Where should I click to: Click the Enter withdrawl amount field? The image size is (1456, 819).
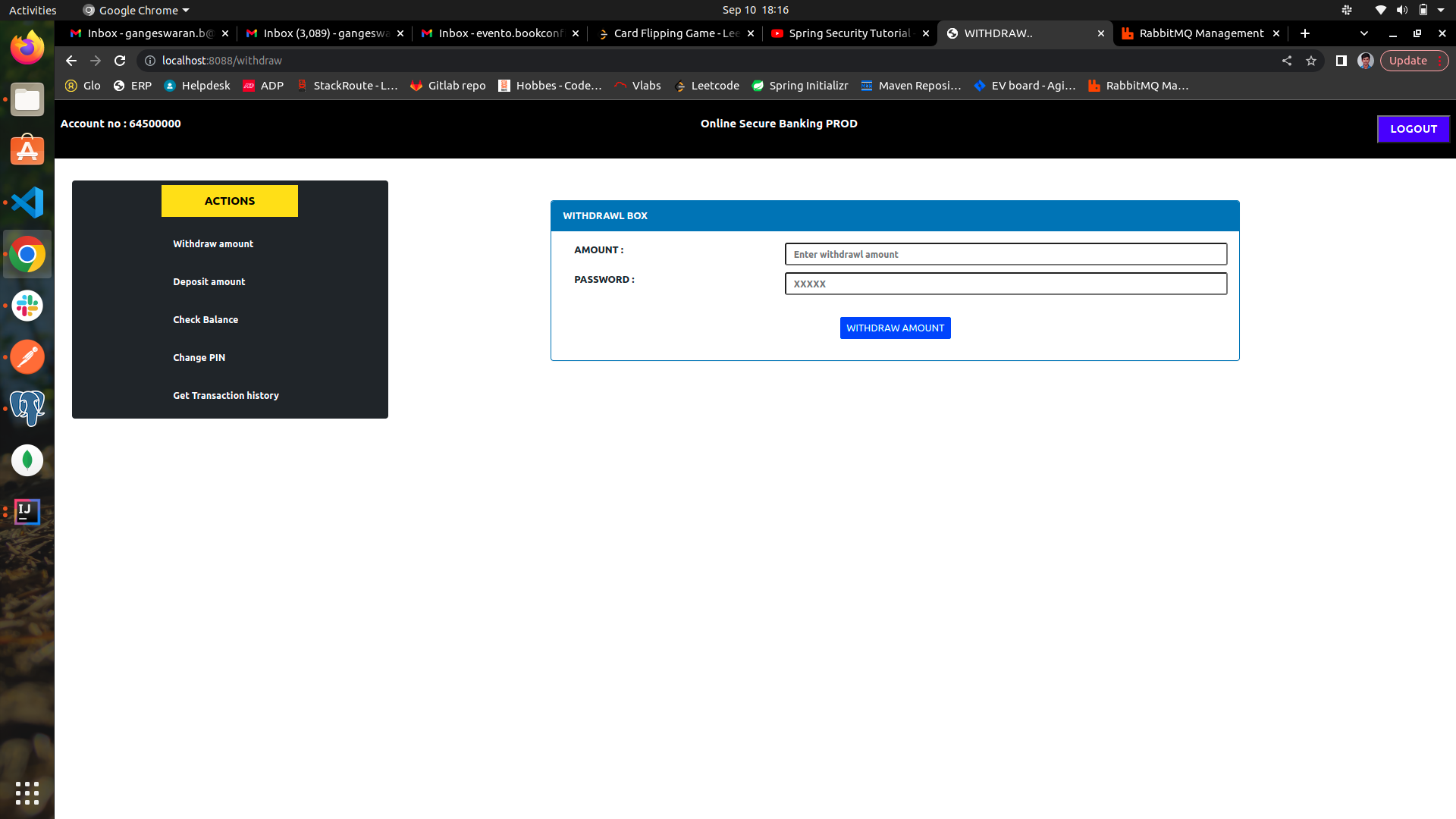coord(1006,253)
